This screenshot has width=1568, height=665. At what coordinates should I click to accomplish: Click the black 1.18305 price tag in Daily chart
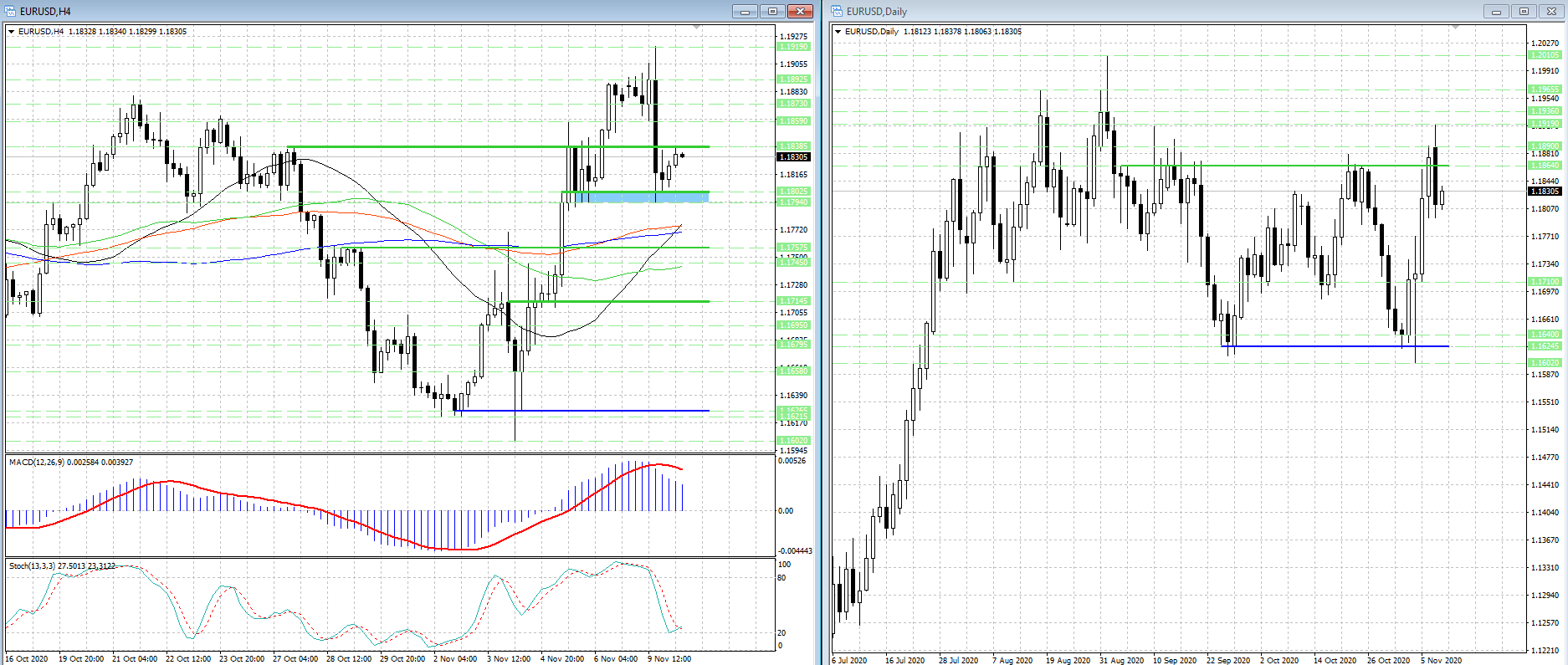click(1545, 192)
